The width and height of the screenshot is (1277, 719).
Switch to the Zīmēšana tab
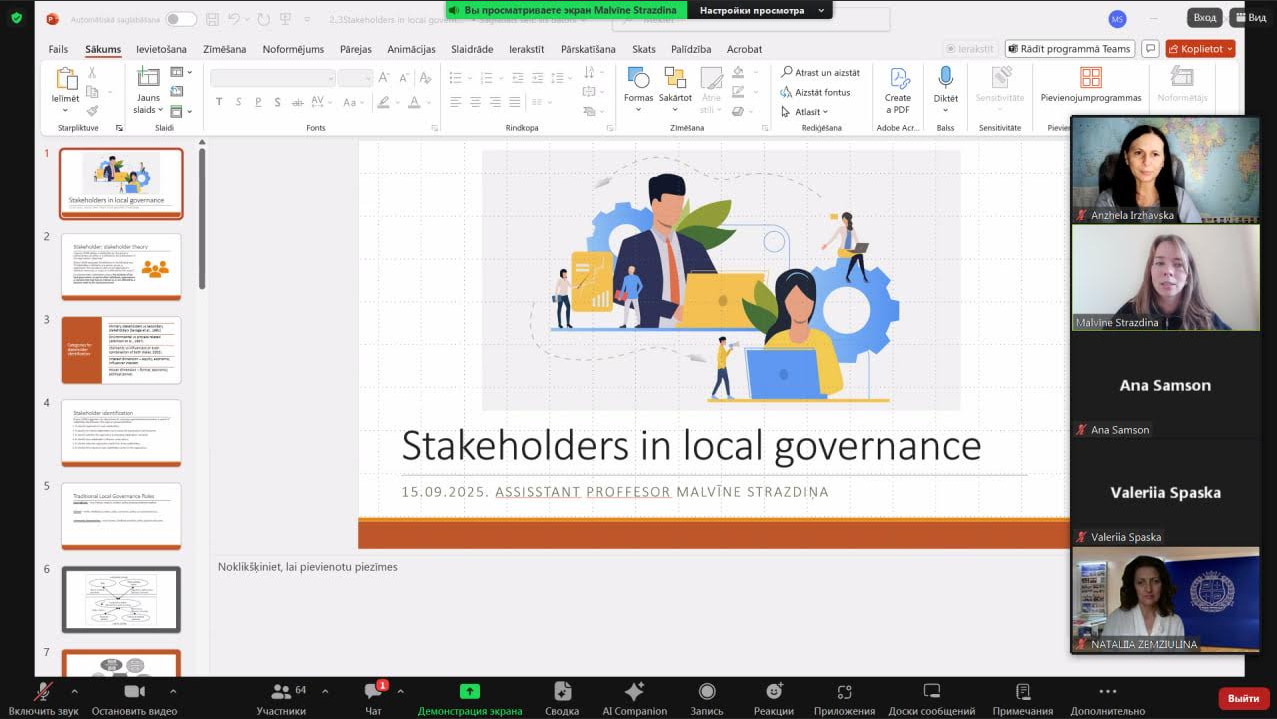(224, 49)
